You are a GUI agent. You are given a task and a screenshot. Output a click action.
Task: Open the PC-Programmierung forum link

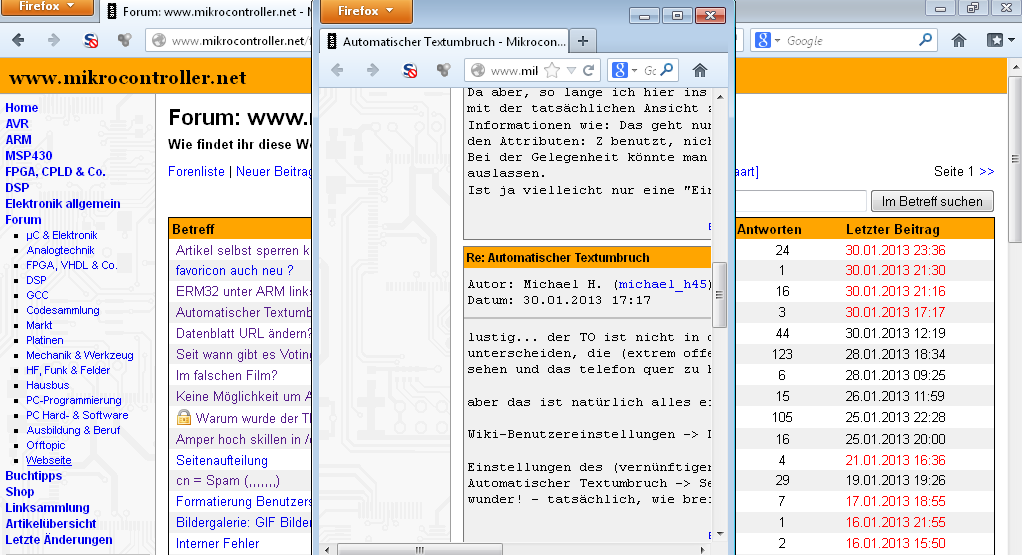click(x=74, y=400)
